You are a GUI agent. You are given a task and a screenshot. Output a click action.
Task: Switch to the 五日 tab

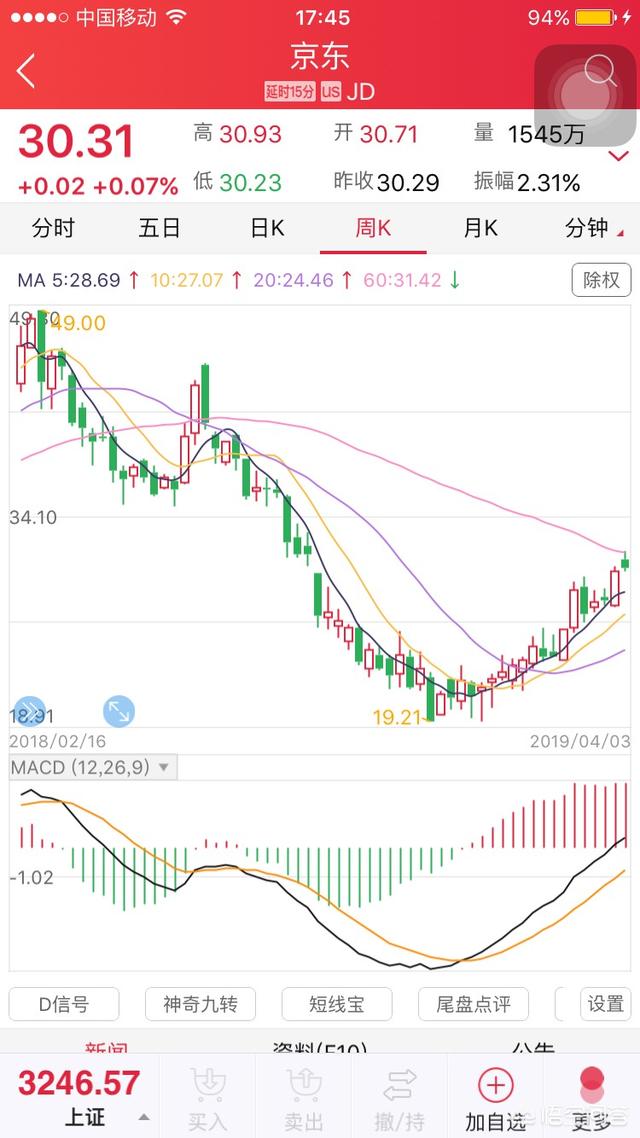coord(160,228)
